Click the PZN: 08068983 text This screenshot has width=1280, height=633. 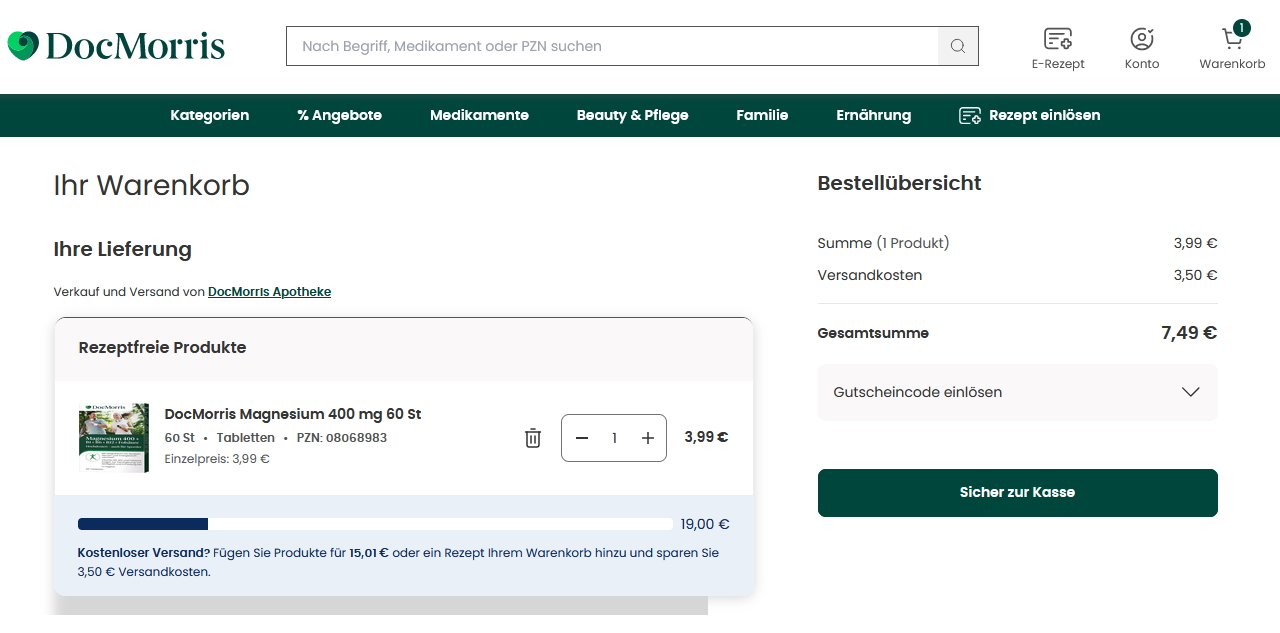pyautogui.click(x=342, y=438)
